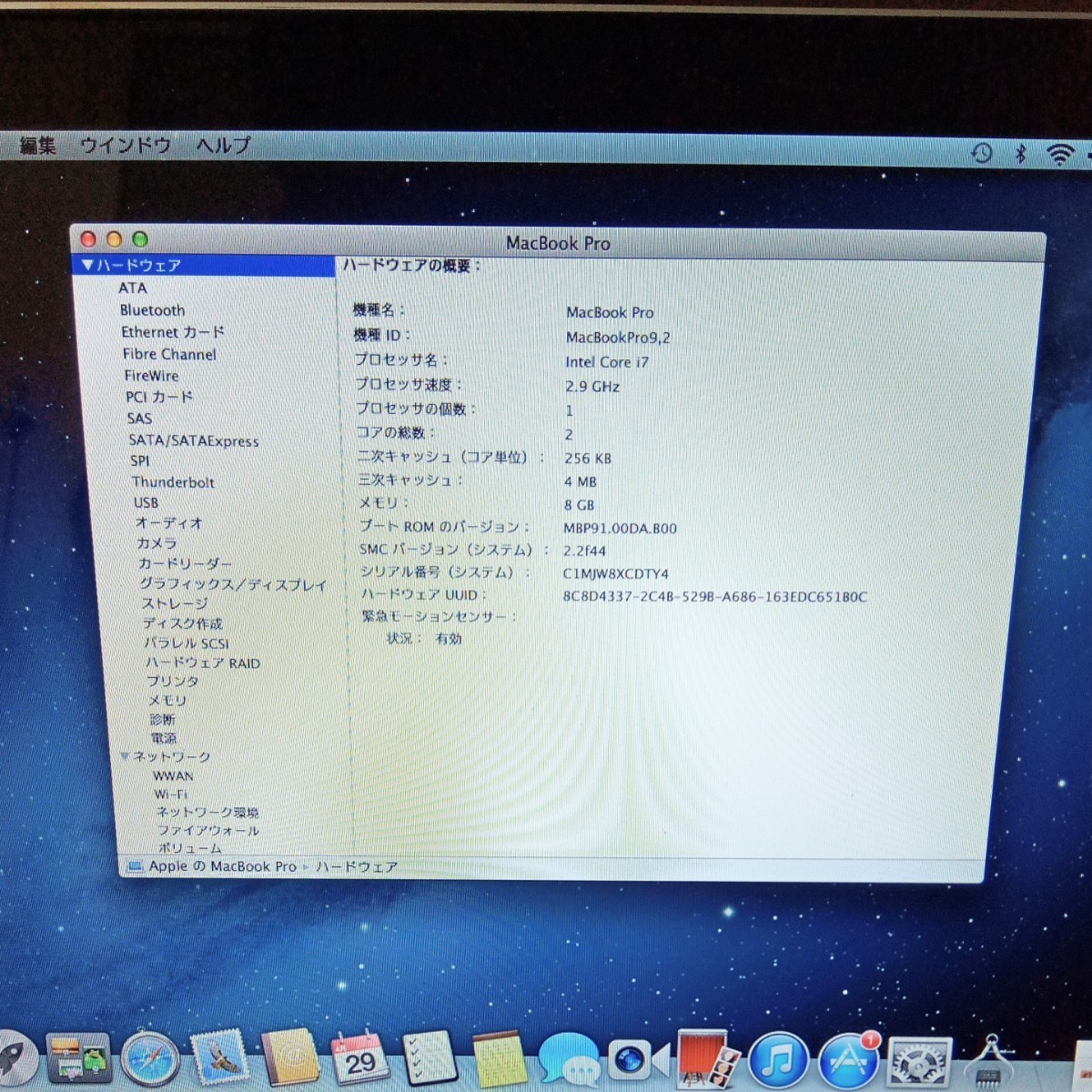Click serial number C1MJW8XCDTY4
The height and width of the screenshot is (1092, 1092).
[616, 573]
